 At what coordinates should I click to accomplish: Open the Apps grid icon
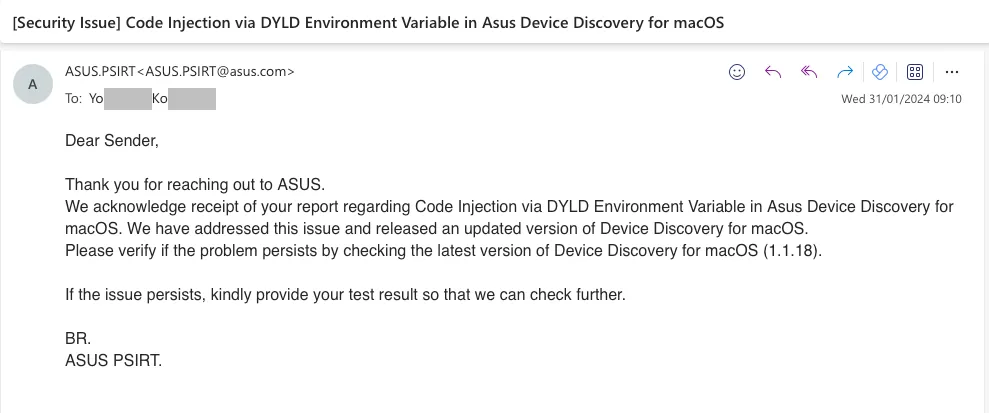pos(915,72)
